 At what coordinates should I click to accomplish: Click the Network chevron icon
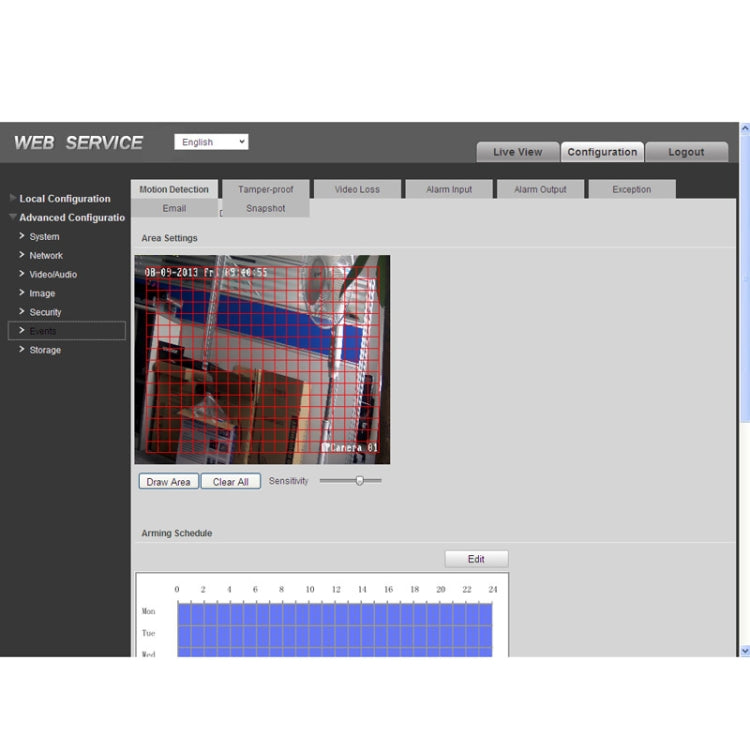pos(22,255)
